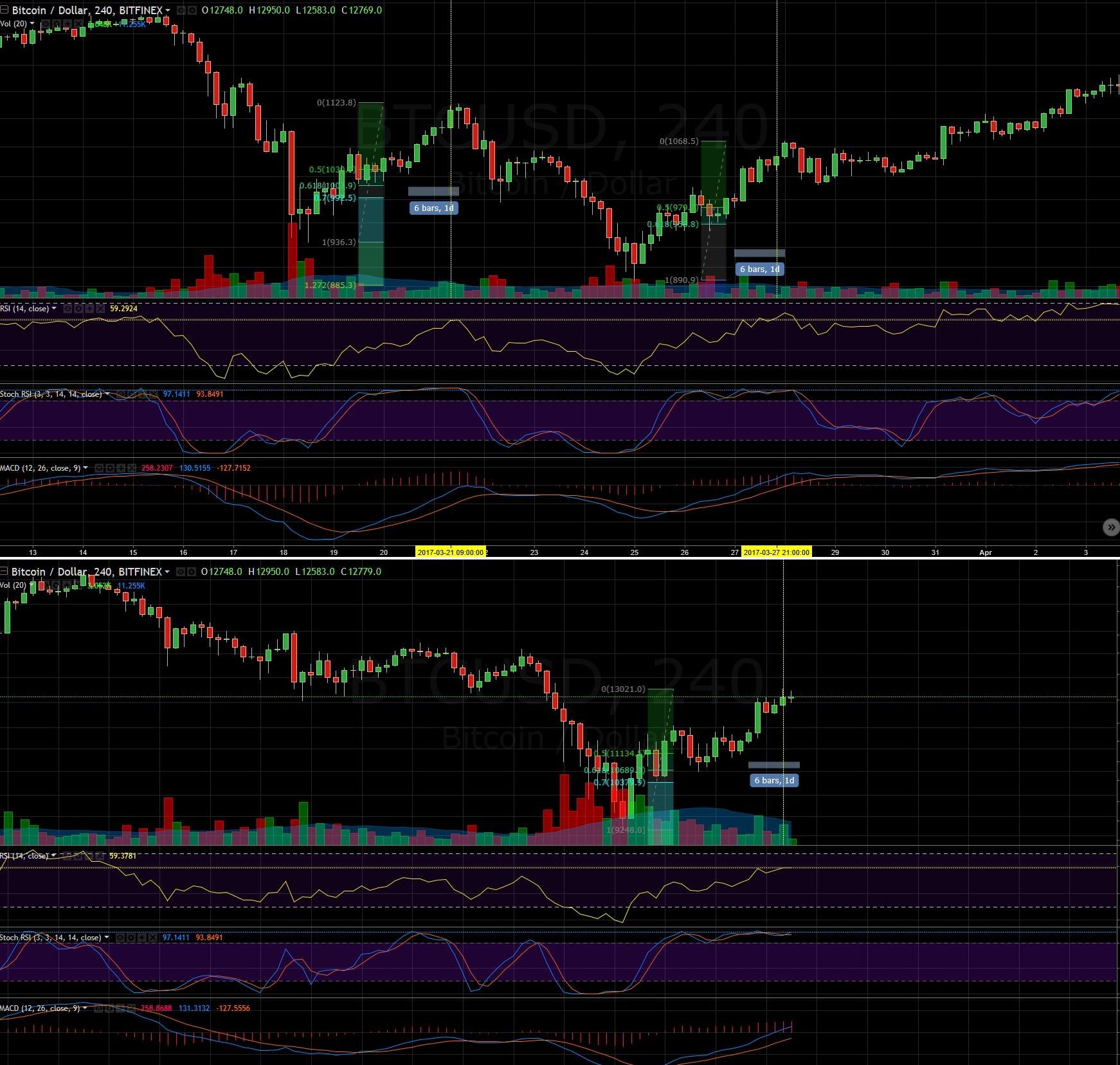Screen dimensions: 1120x1065
Task: Expand bottom MACD dropdown arrow
Action: (x=85, y=1008)
